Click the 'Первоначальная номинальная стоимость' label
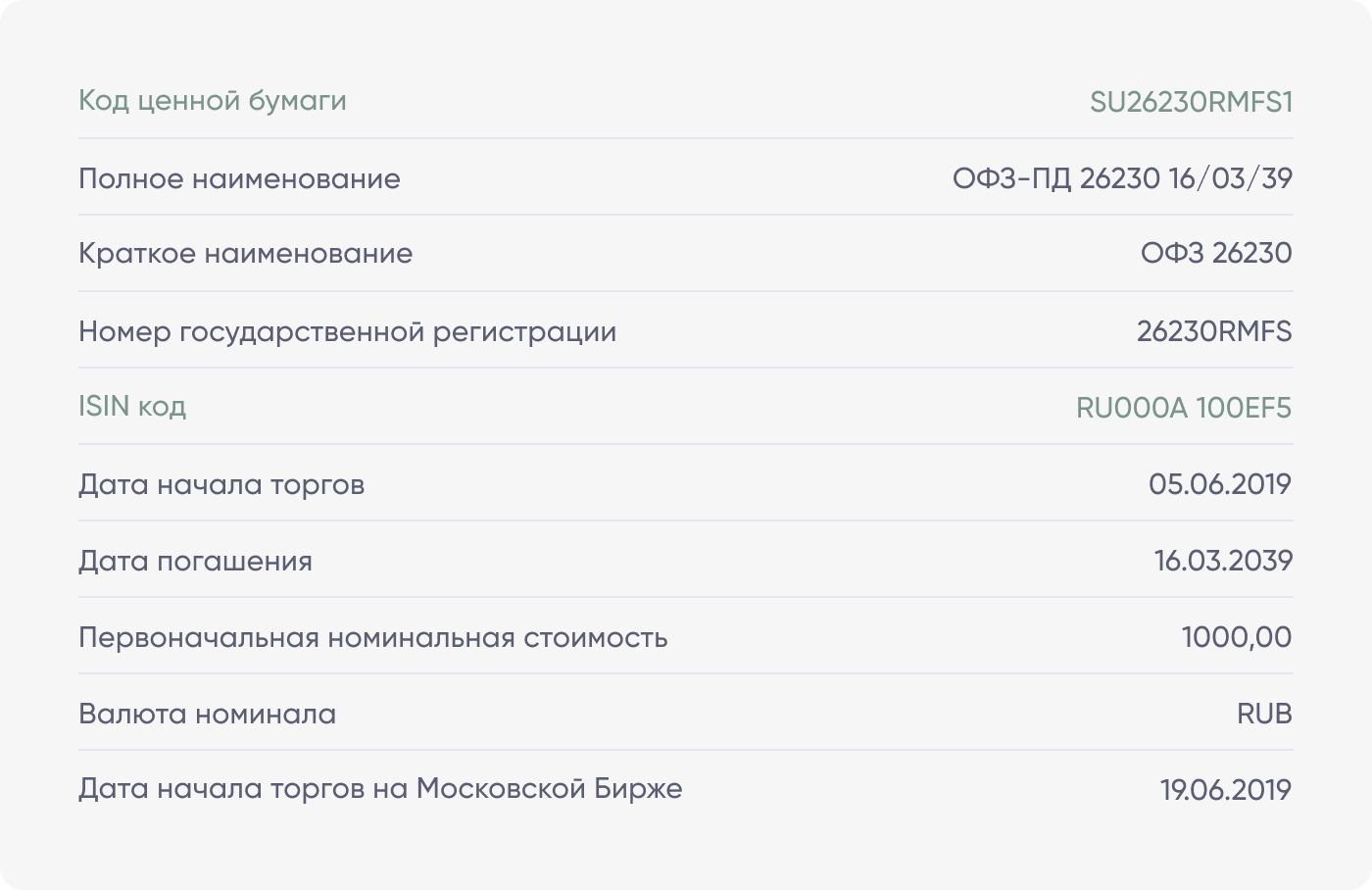Viewport: 1372px width, 890px height. (372, 637)
